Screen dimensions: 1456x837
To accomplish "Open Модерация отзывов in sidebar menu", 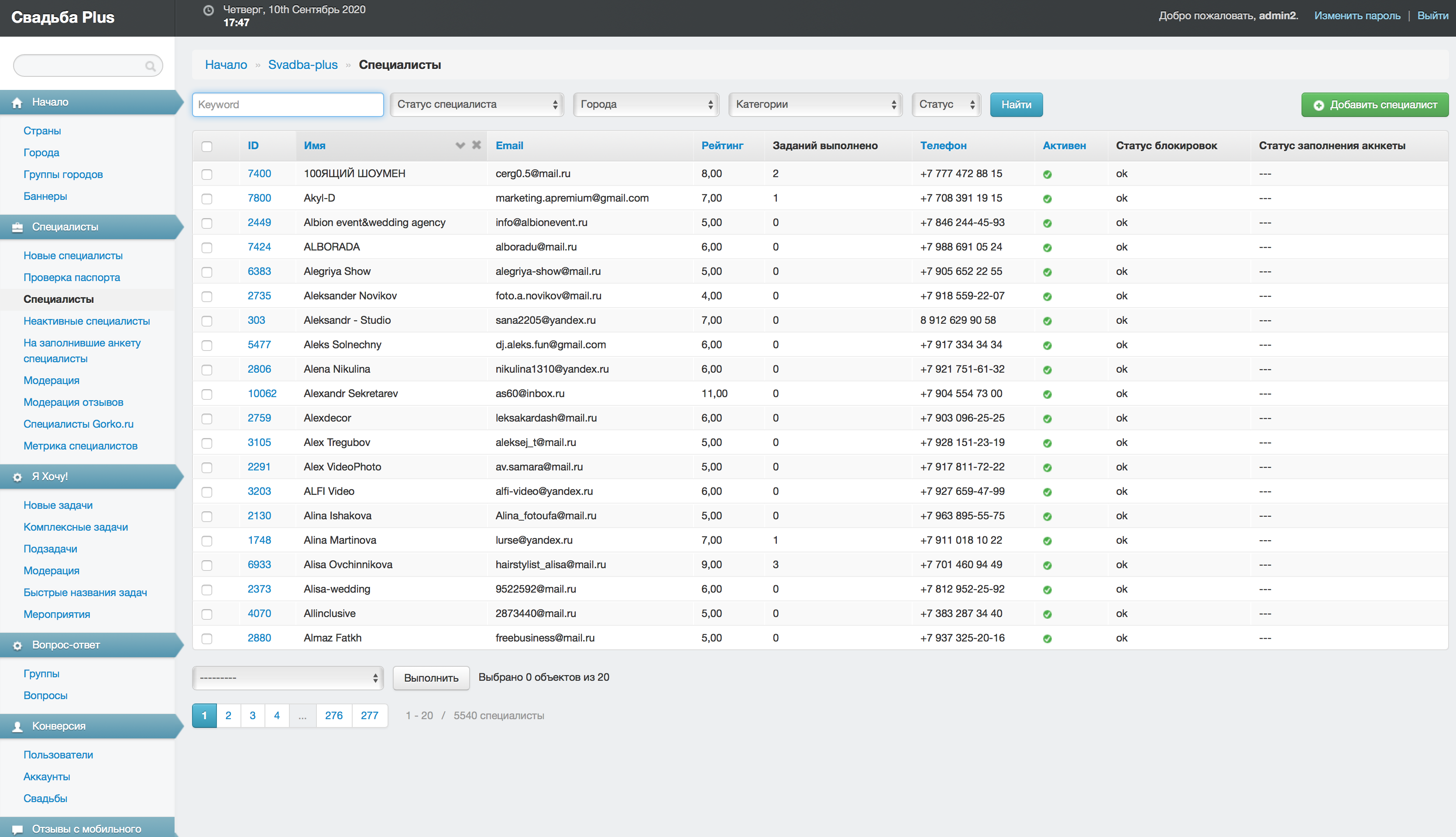I will tap(73, 402).
